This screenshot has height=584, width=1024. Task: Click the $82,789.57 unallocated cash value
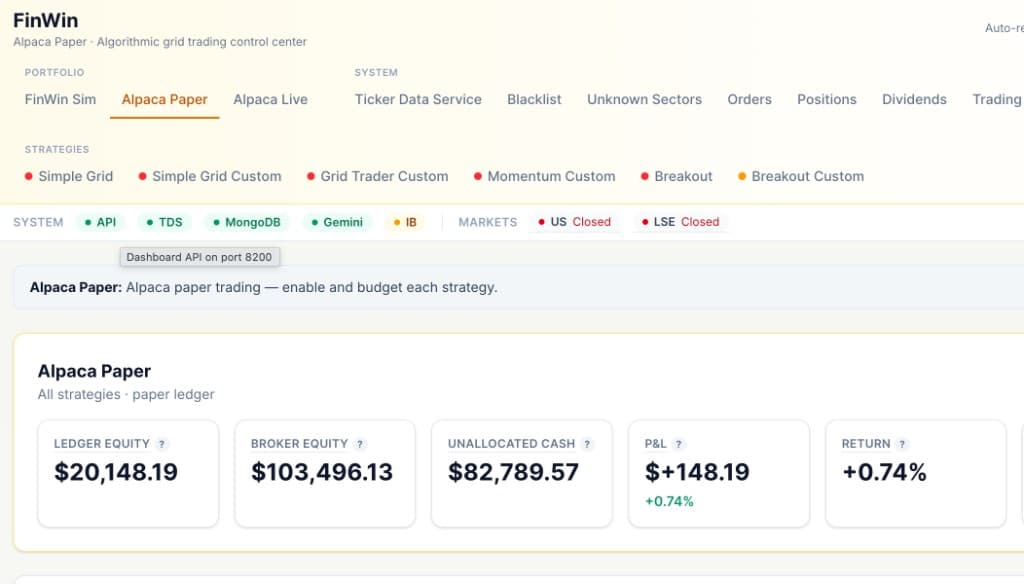point(513,472)
